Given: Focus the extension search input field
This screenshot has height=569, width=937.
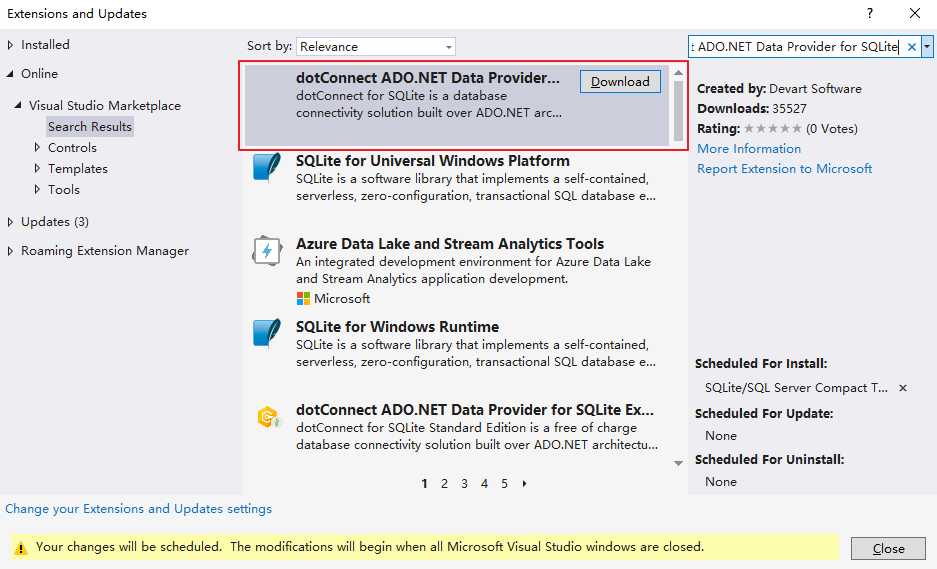Looking at the screenshot, I should coord(797,47).
